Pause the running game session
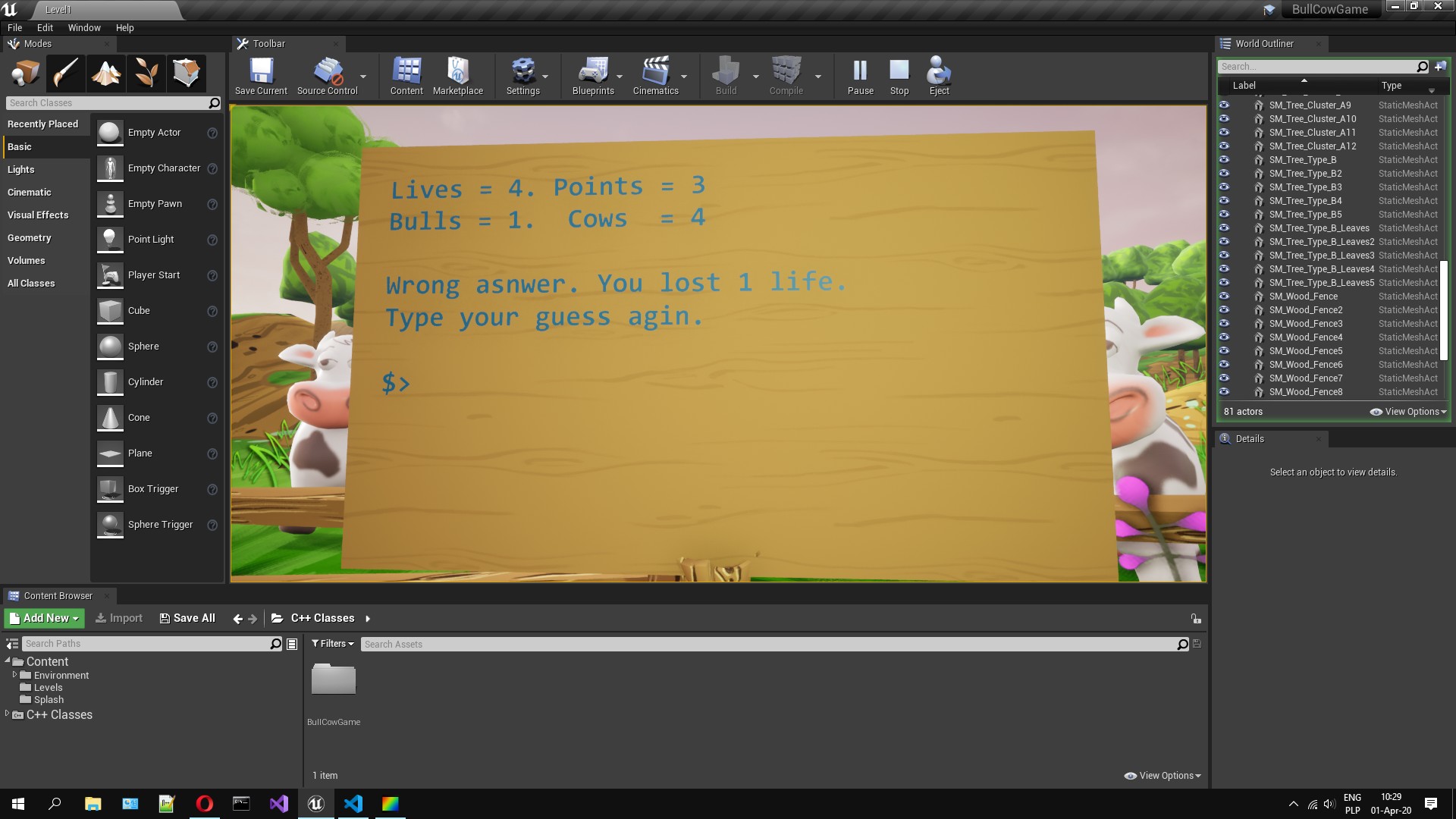 (860, 74)
